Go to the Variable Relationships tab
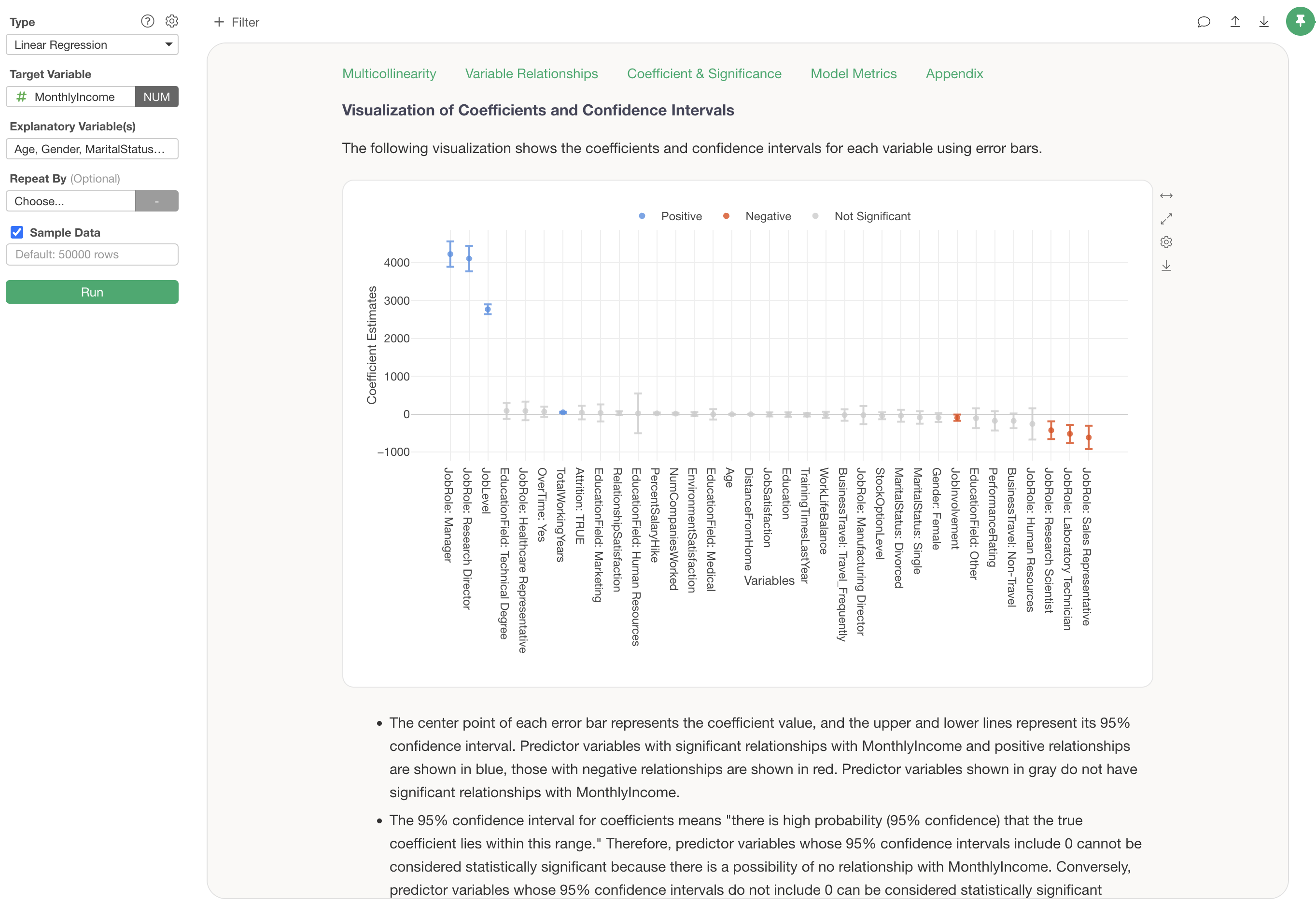Viewport: 1316px width, 903px height. coord(531,74)
